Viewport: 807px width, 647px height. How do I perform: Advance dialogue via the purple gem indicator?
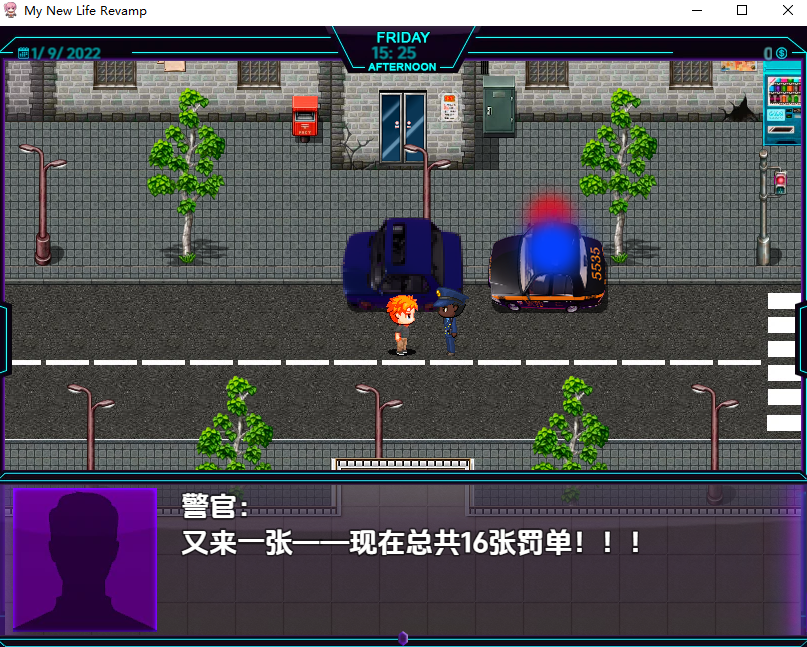[x=403, y=638]
